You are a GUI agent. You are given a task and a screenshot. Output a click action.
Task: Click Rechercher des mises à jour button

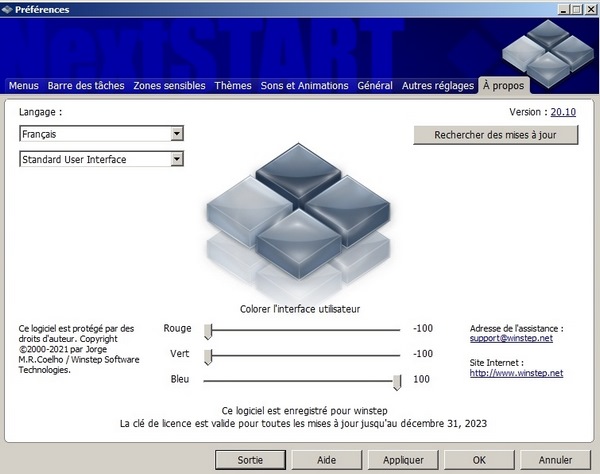496,135
